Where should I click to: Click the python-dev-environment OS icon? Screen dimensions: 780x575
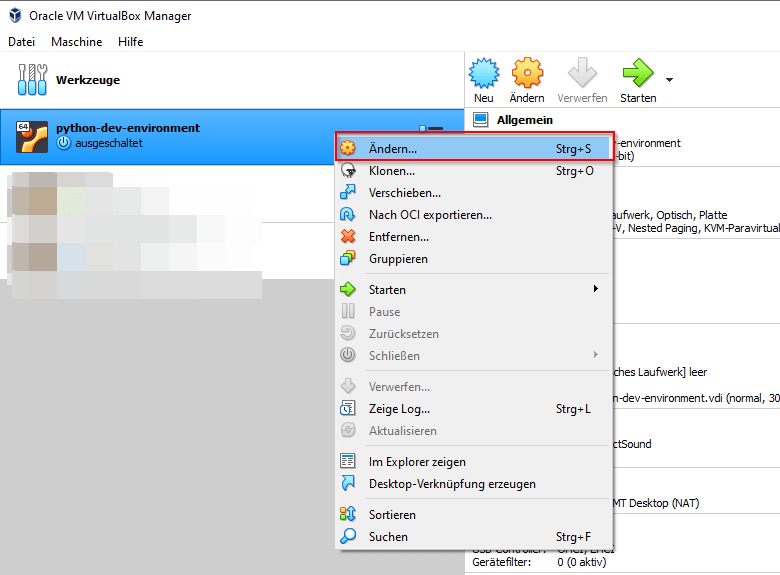point(32,136)
